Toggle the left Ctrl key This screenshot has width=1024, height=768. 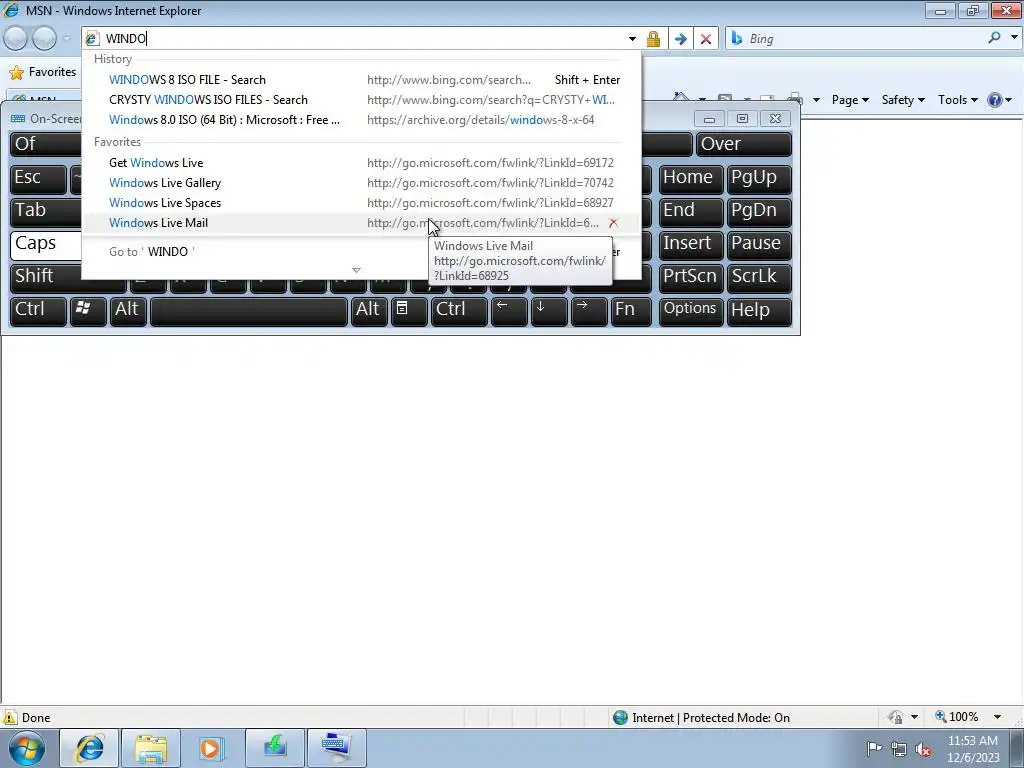point(38,310)
